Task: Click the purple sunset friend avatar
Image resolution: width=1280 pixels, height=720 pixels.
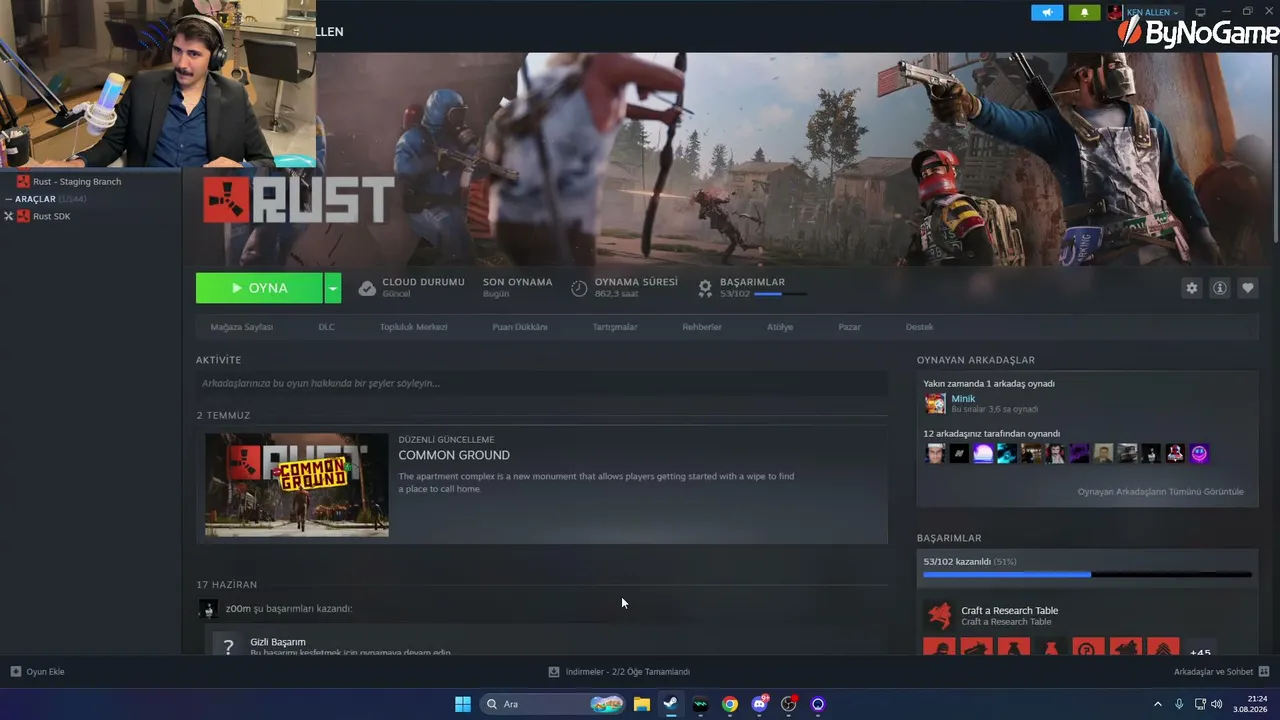Action: [983, 454]
